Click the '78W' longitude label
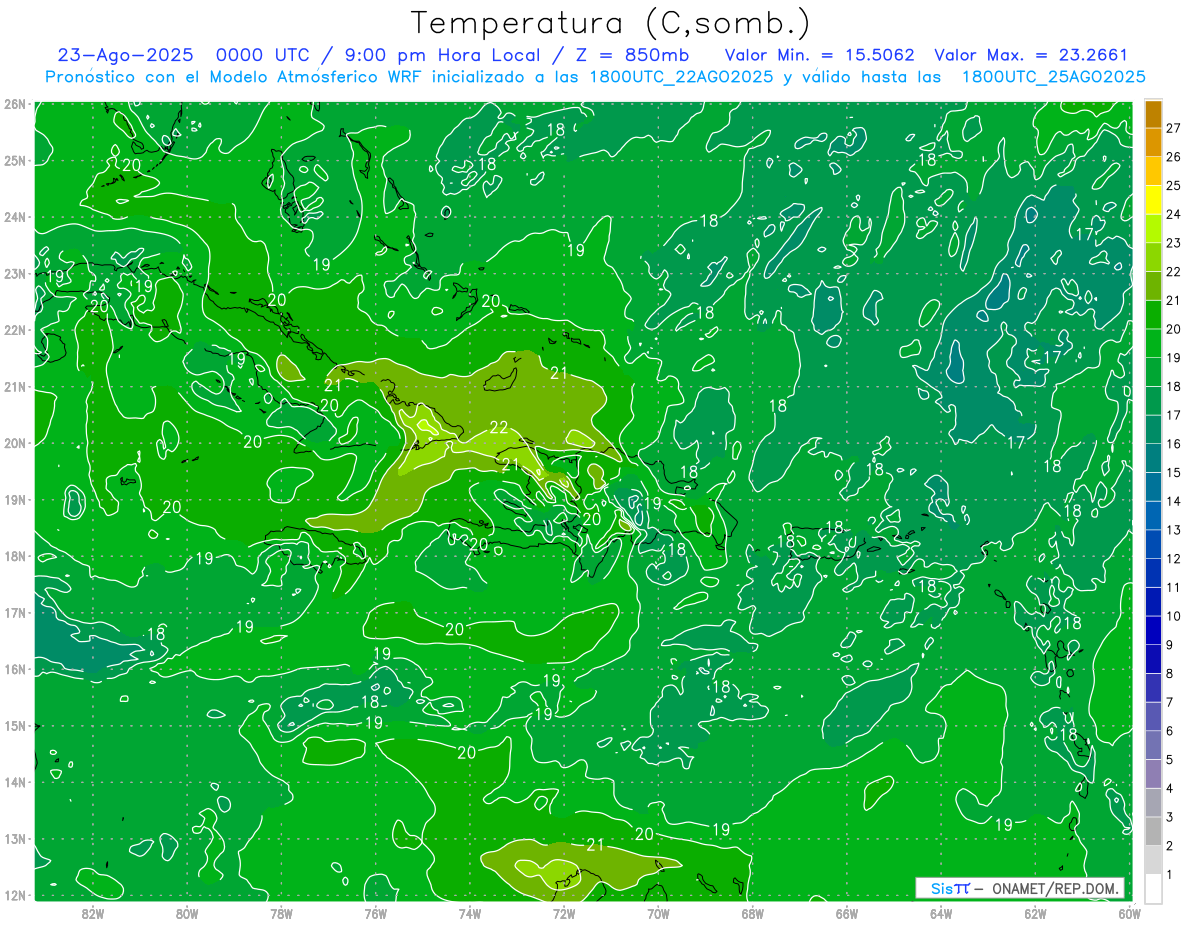The image size is (1200, 927). (x=281, y=913)
